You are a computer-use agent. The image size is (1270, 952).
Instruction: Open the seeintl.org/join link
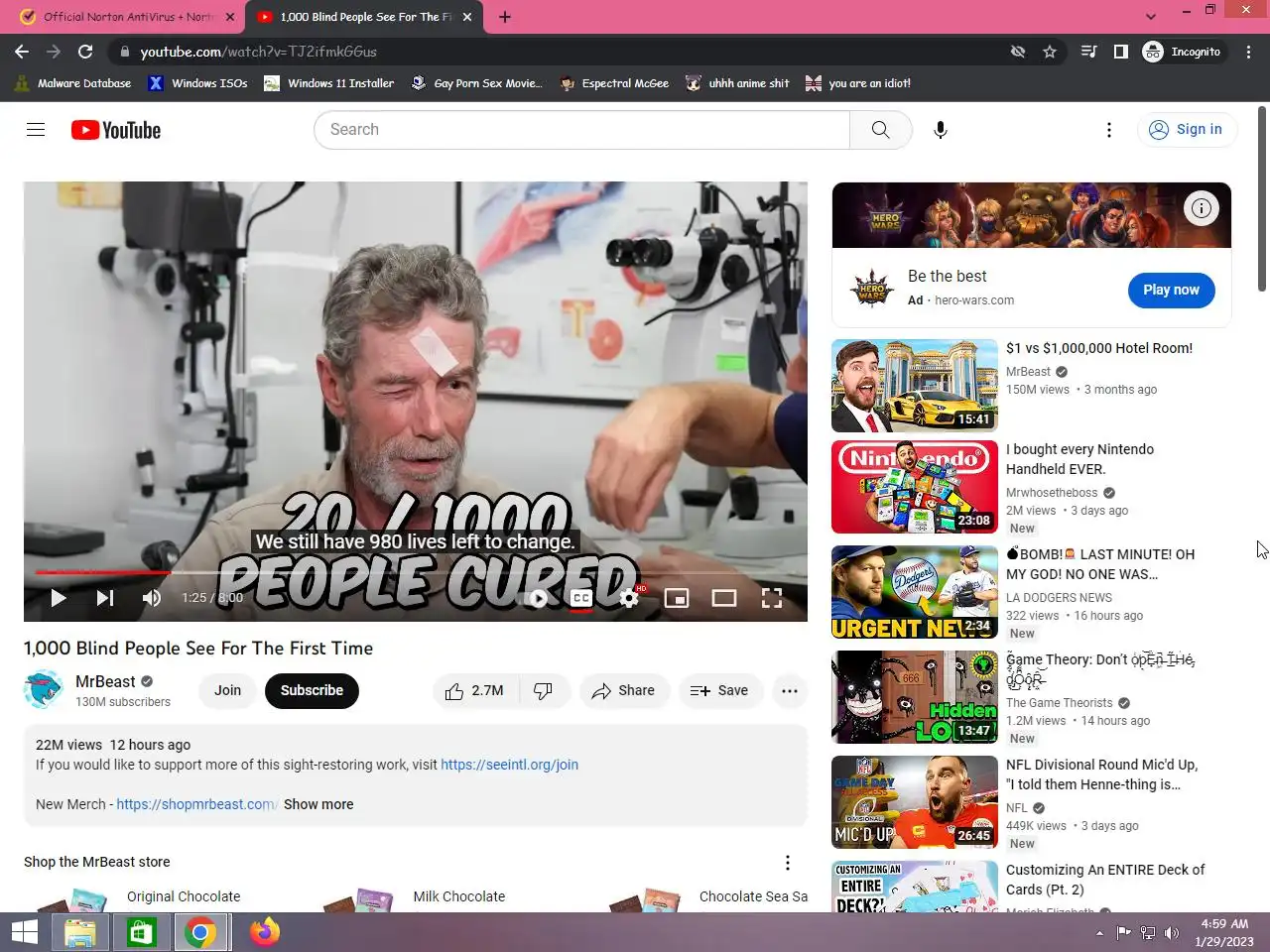click(x=509, y=765)
